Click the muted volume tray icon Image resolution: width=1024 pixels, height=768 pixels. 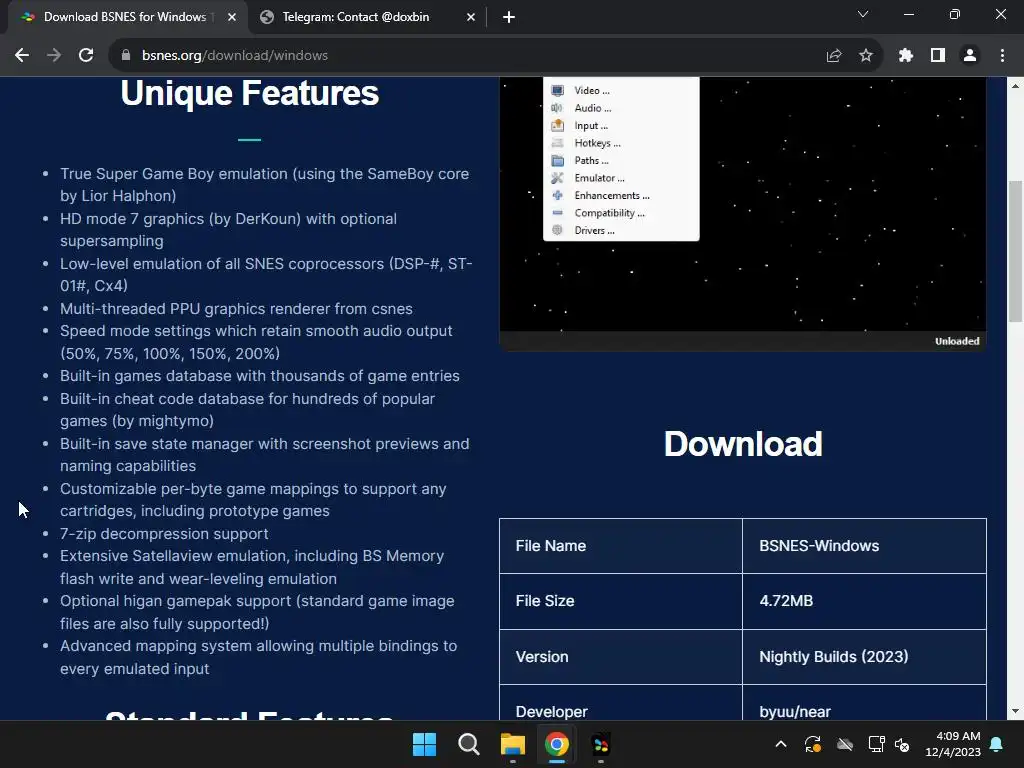tap(902, 744)
